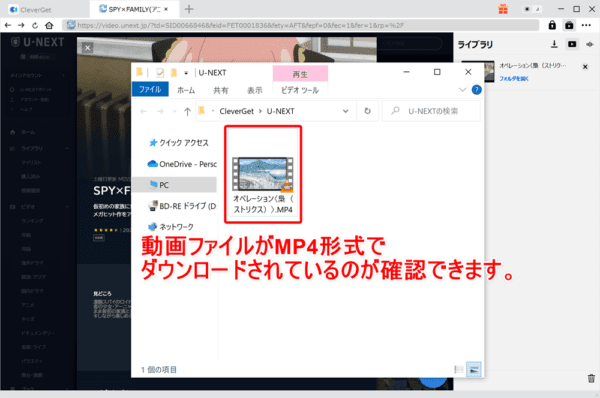The image size is (600, 398).
Task: Close the SPY×FAMILY browser tab
Action: [166, 9]
